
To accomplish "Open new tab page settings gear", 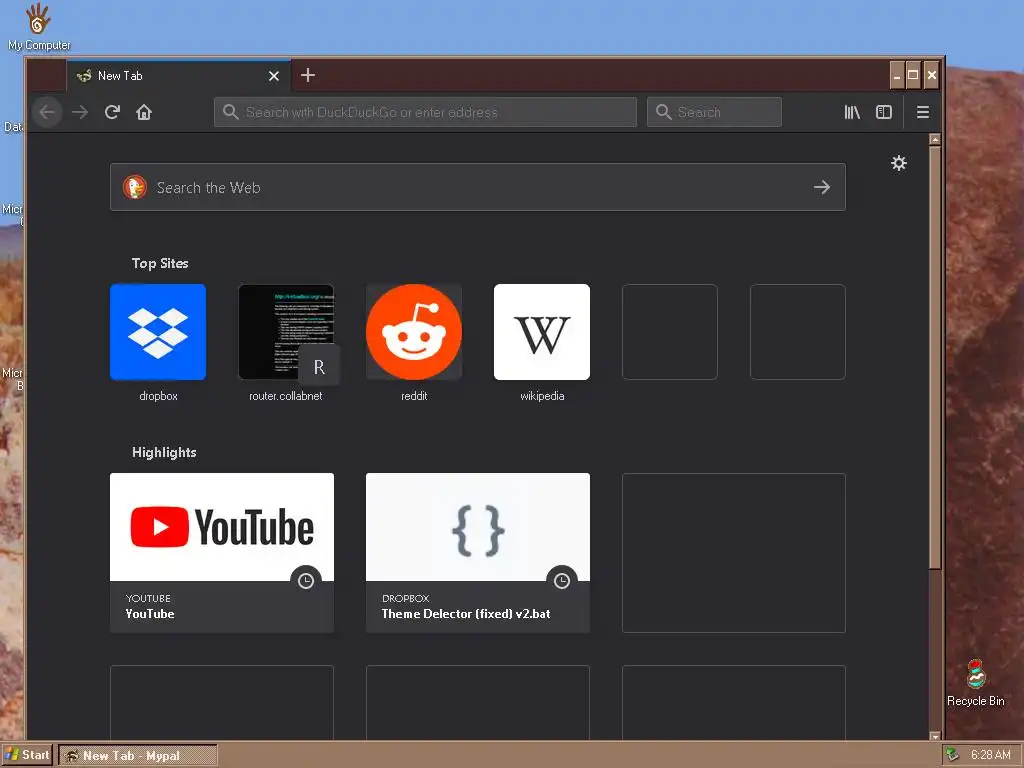I will click(x=899, y=163).
